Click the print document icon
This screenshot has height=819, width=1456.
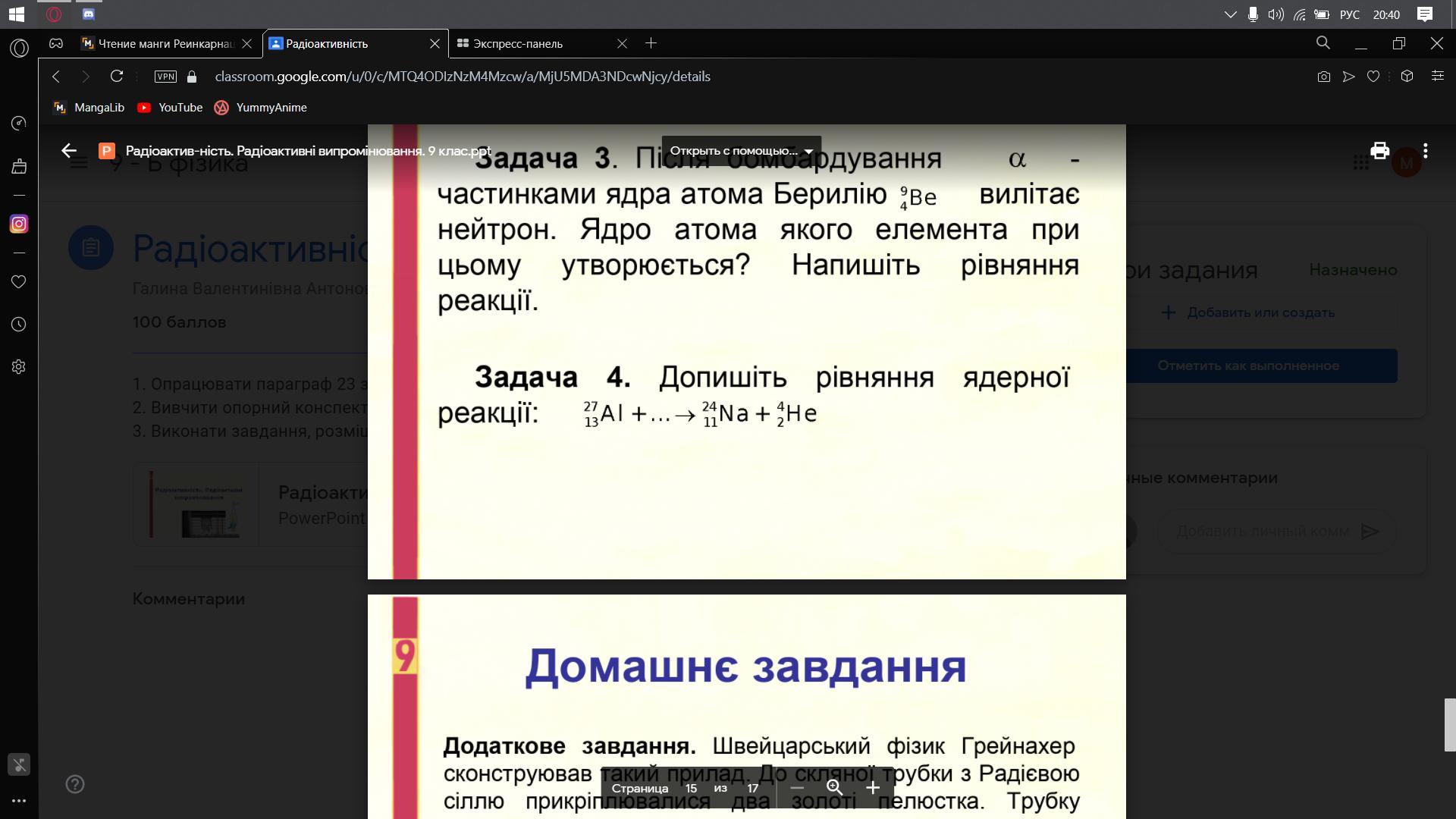pyautogui.click(x=1379, y=151)
